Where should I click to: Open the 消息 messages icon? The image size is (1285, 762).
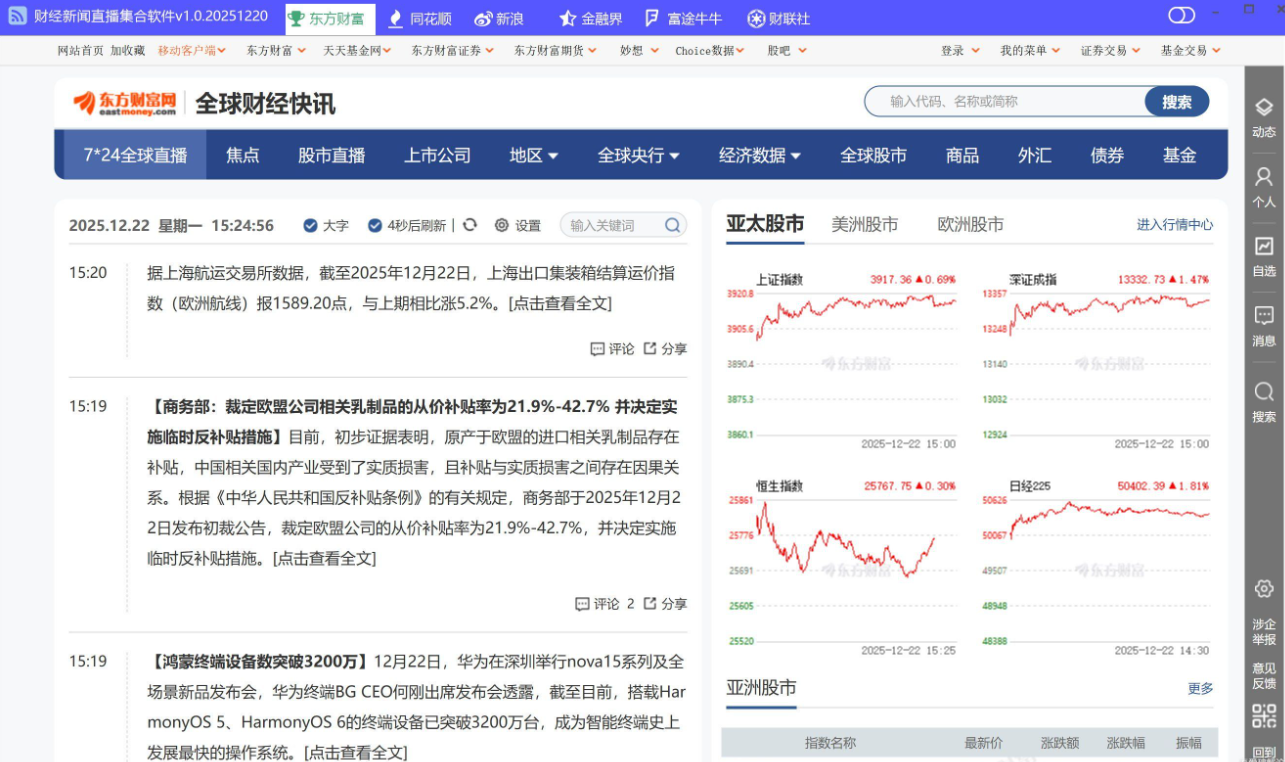1263,316
